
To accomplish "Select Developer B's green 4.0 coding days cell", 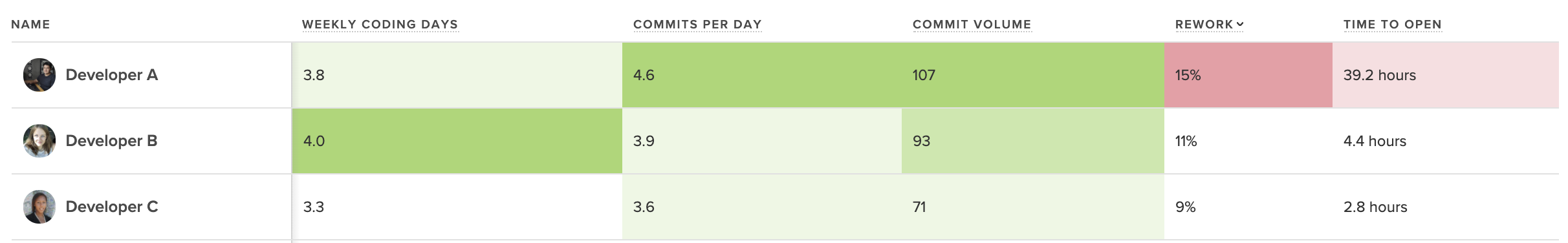I will tap(457, 141).
